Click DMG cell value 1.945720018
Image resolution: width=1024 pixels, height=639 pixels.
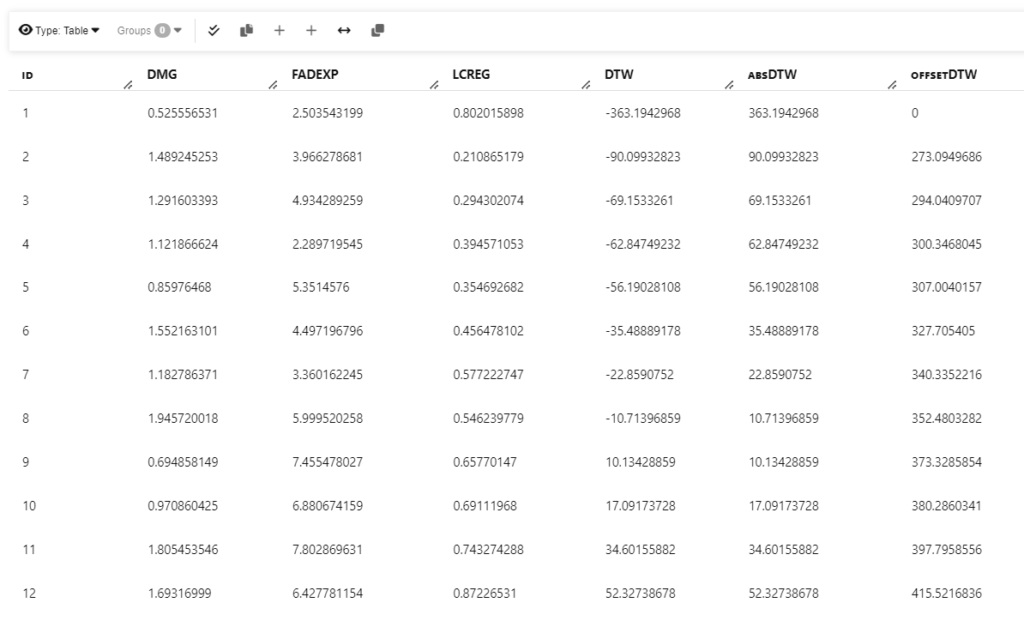[182, 419]
